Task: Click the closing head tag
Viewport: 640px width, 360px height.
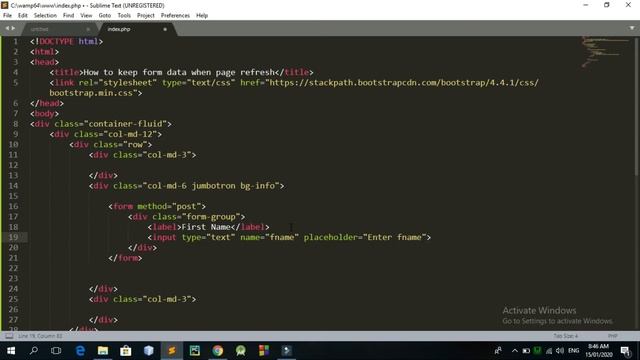Action: pos(47,103)
